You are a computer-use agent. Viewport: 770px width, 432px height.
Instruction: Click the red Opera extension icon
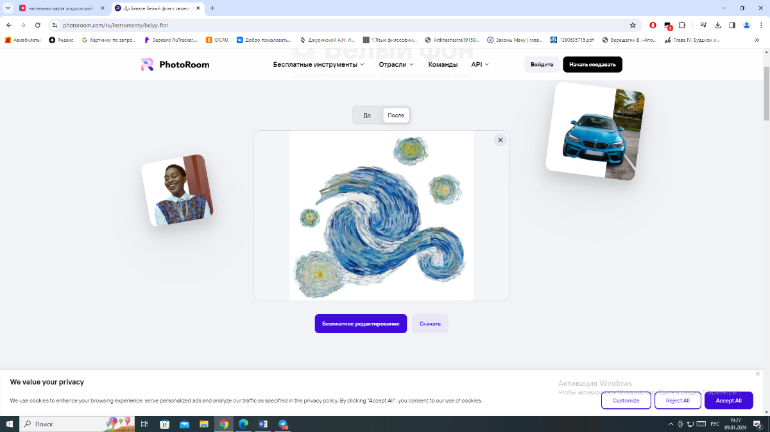[653, 25]
